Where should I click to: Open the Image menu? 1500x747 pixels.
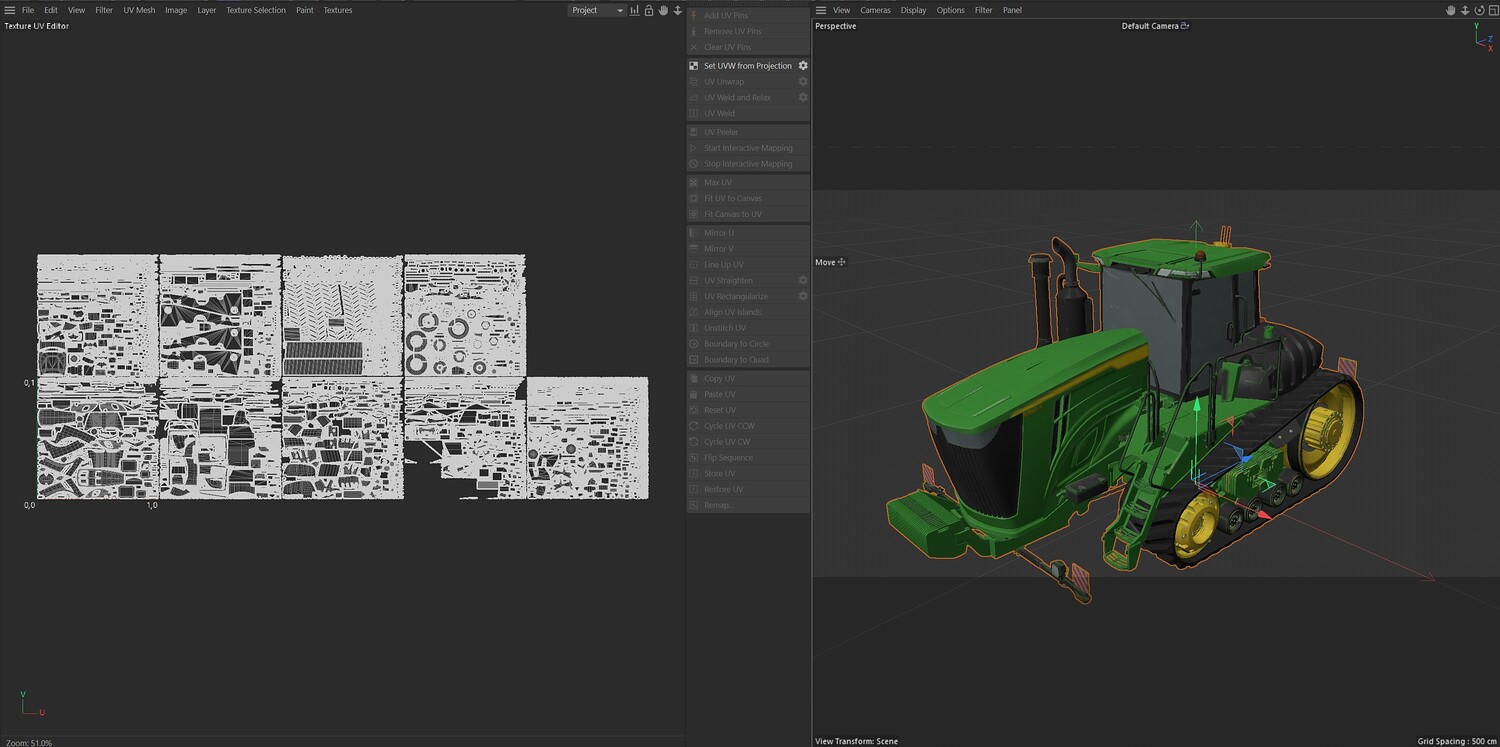click(x=176, y=10)
